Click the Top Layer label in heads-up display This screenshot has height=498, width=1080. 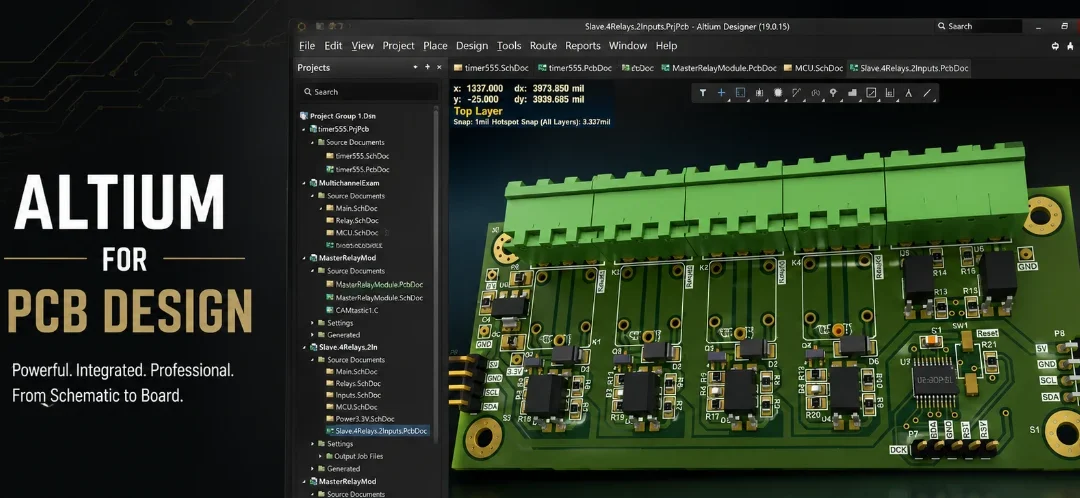(479, 111)
